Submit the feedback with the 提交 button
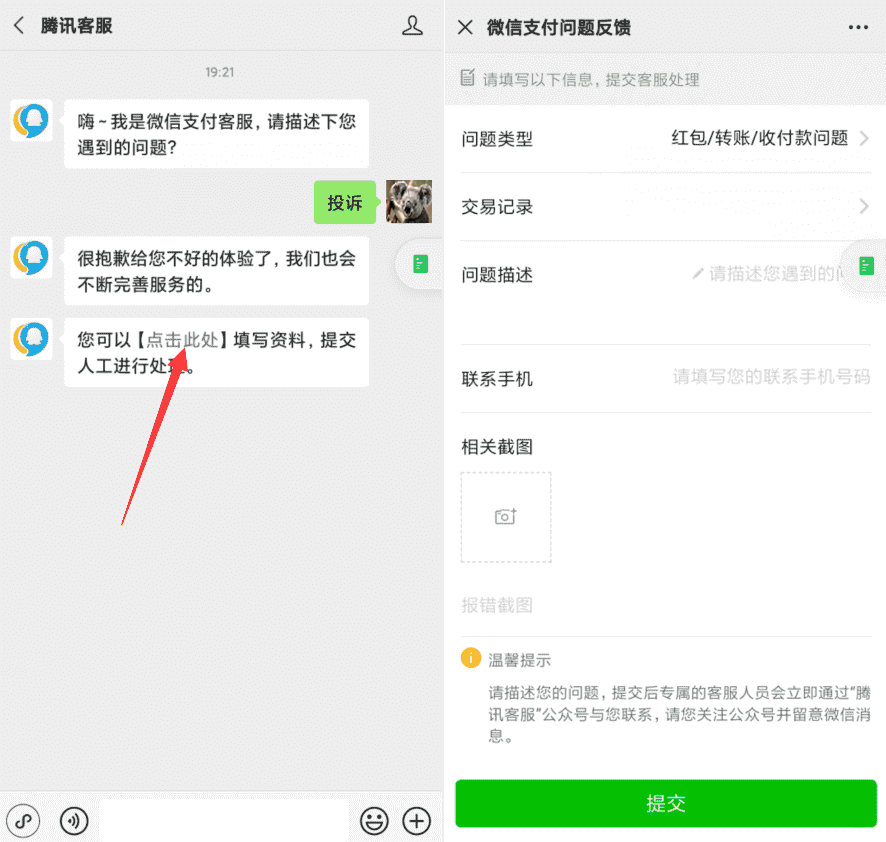Viewport: 886px width, 842px height. 666,803
